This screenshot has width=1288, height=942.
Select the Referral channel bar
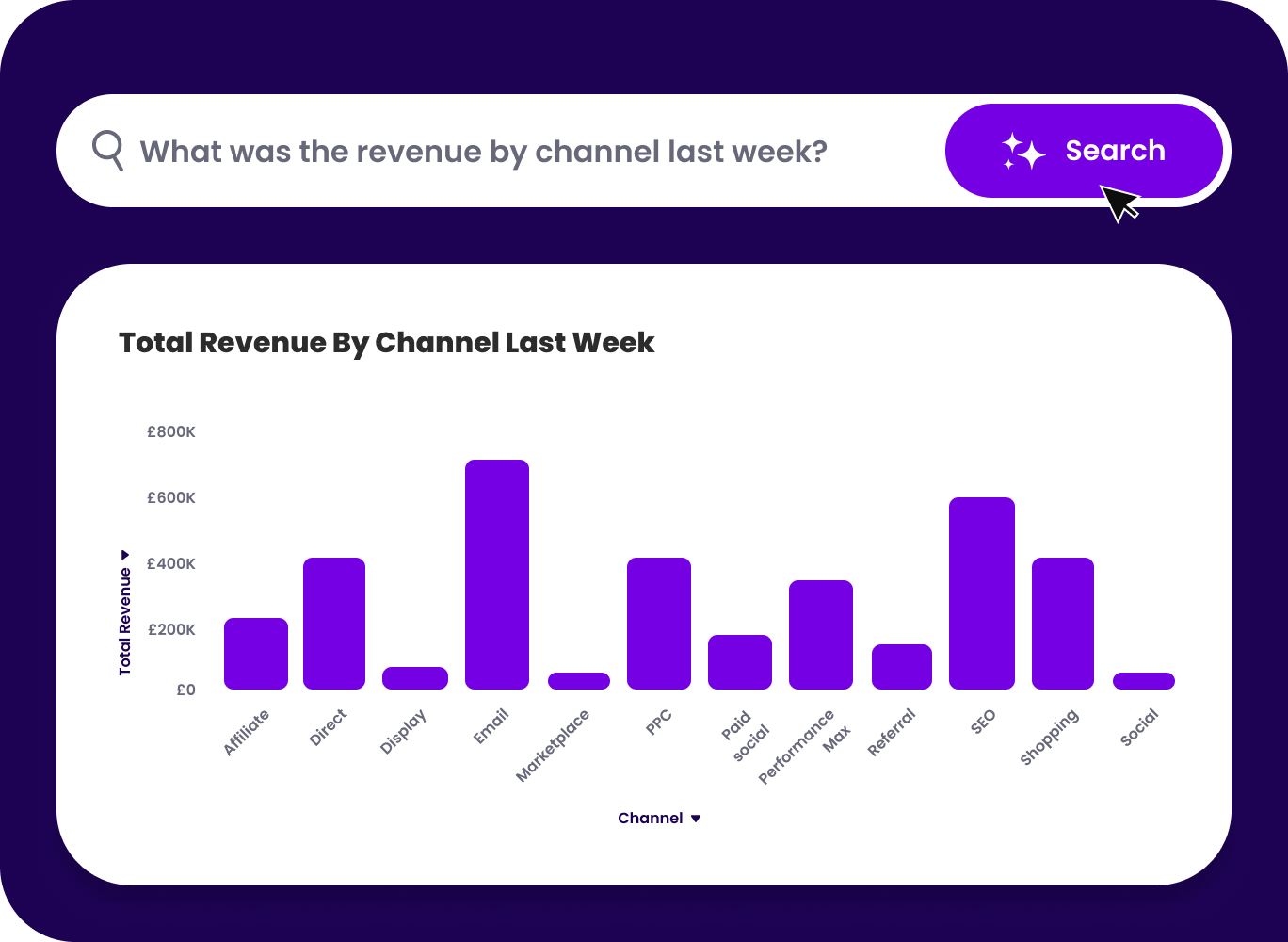click(902, 667)
